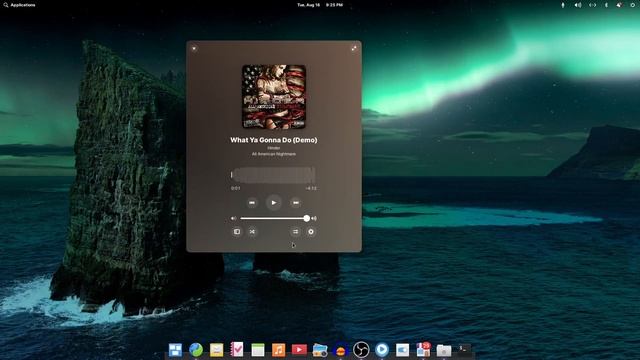Viewport: 640px width, 360px height.
Task: Click the low volume speaker icon
Action: (x=233, y=218)
